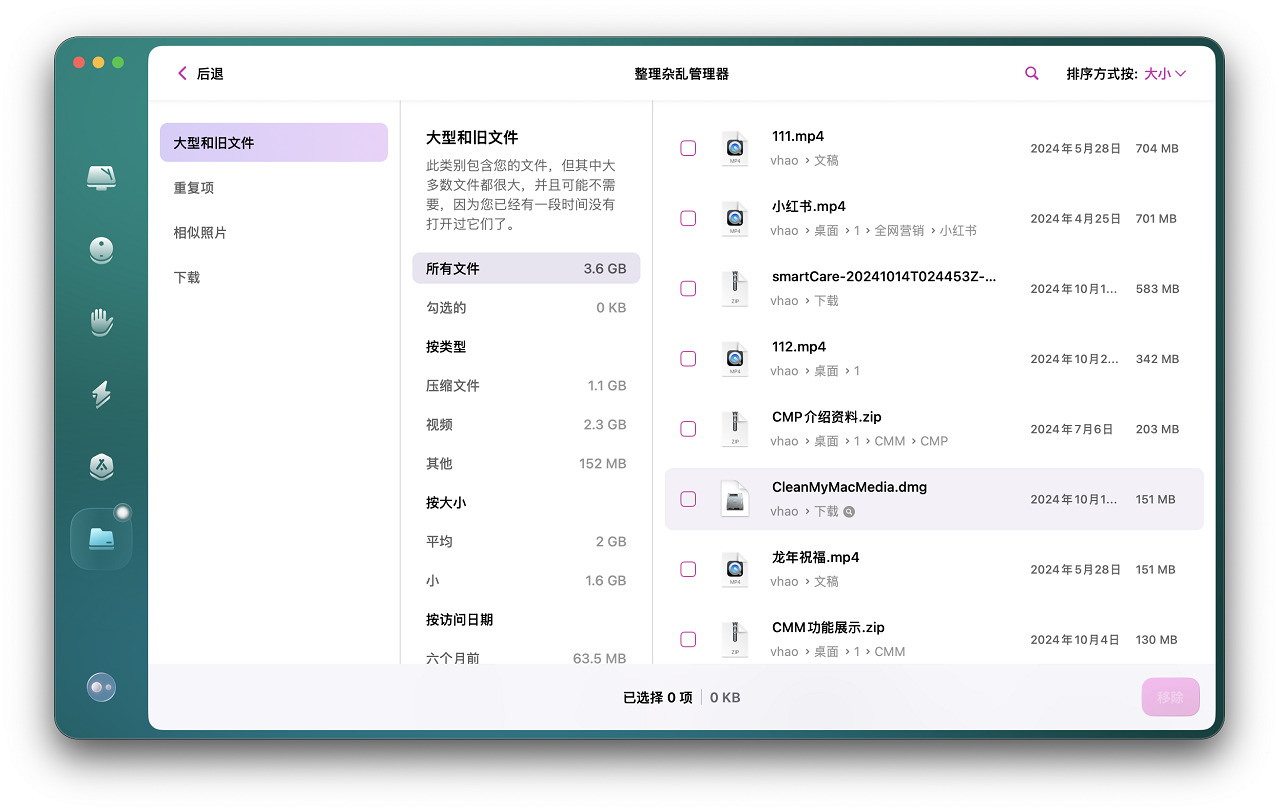Select the My Clutter folder icon
The height and width of the screenshot is (811, 1279).
click(x=101, y=539)
